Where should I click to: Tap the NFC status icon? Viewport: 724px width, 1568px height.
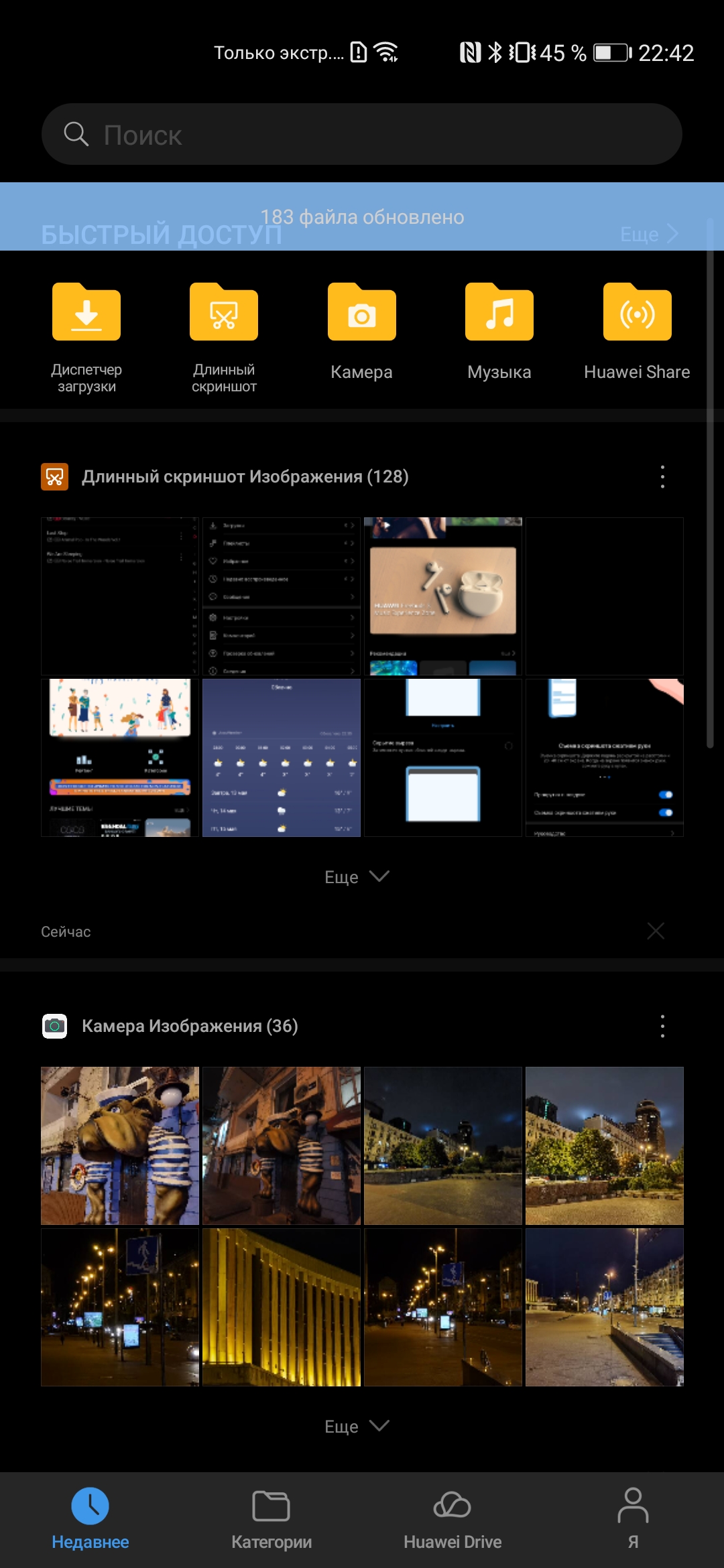coord(471,52)
